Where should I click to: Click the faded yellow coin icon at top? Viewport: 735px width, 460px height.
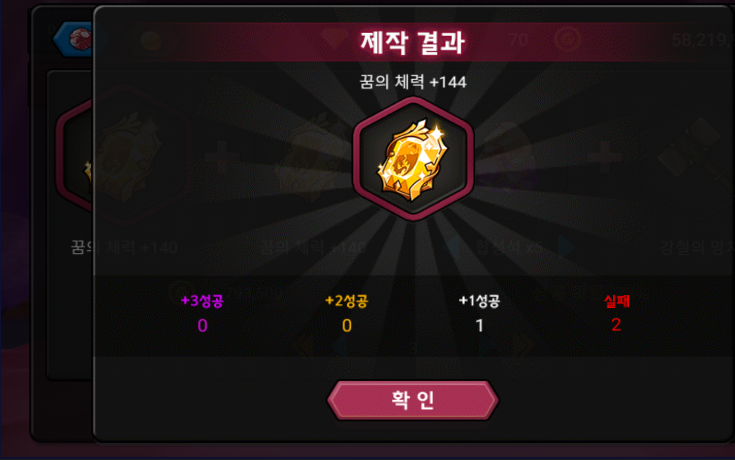coord(151,41)
